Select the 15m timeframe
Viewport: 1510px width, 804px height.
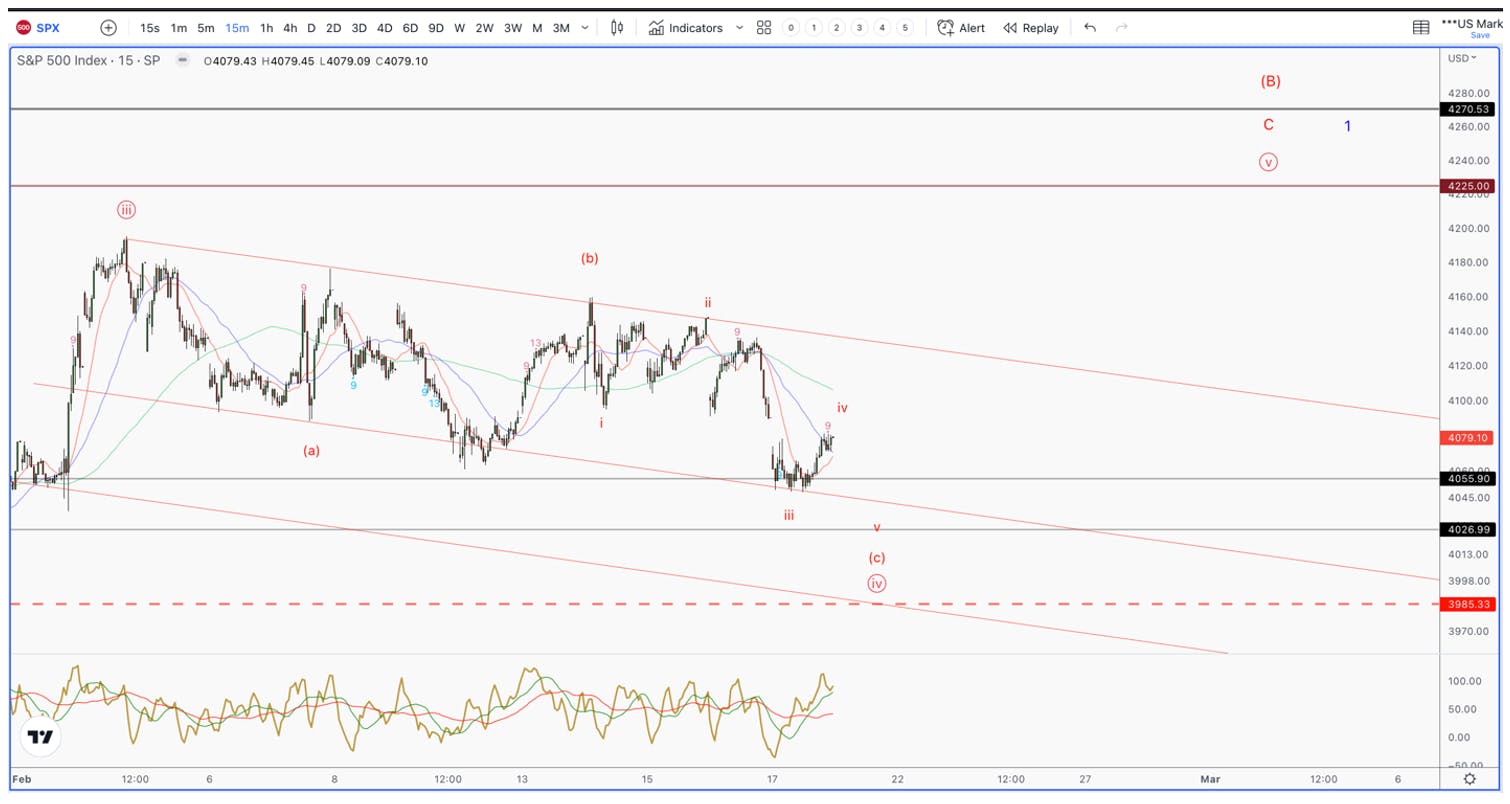(237, 28)
